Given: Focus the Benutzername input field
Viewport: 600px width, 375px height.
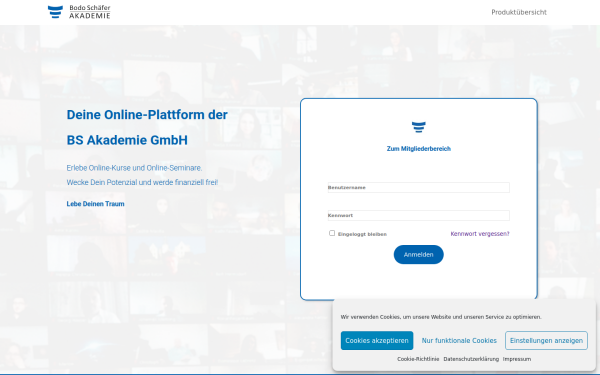Looking at the screenshot, I should pyautogui.click(x=419, y=188).
